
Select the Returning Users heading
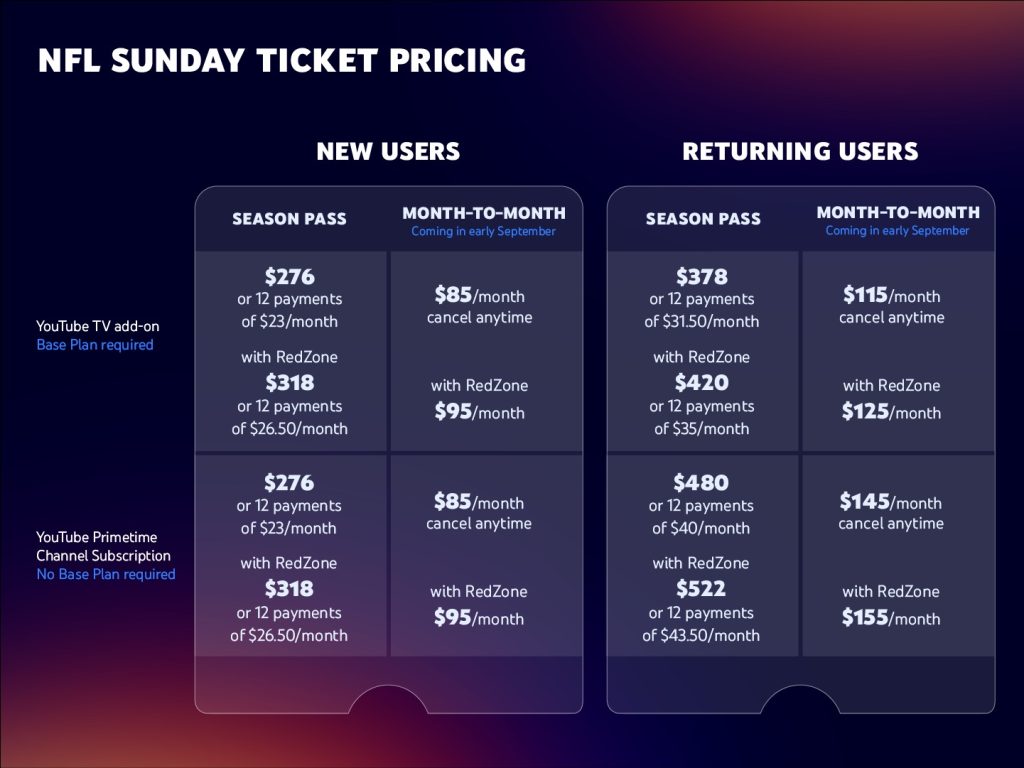(x=800, y=152)
